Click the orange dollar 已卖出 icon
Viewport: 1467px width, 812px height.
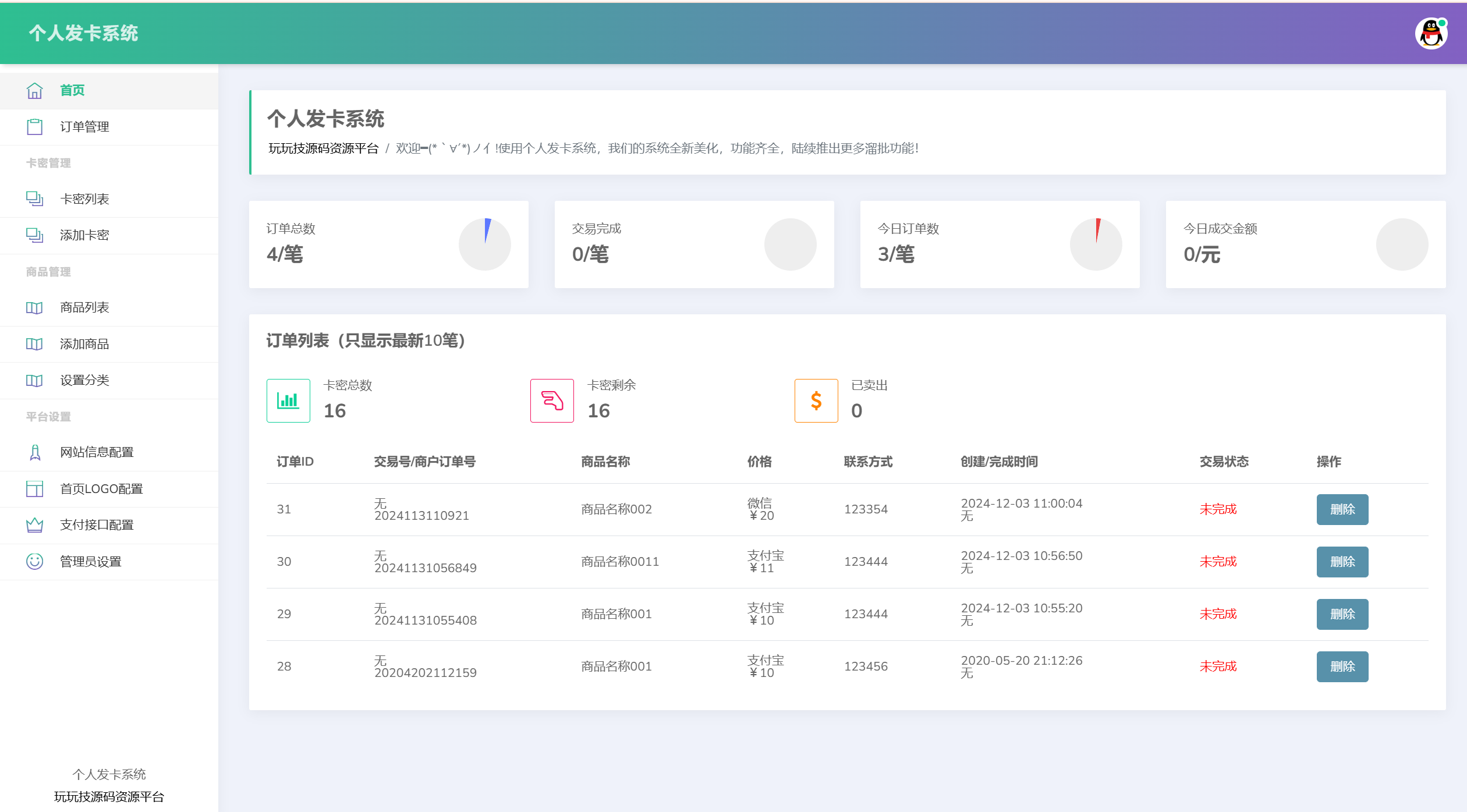pos(816,400)
